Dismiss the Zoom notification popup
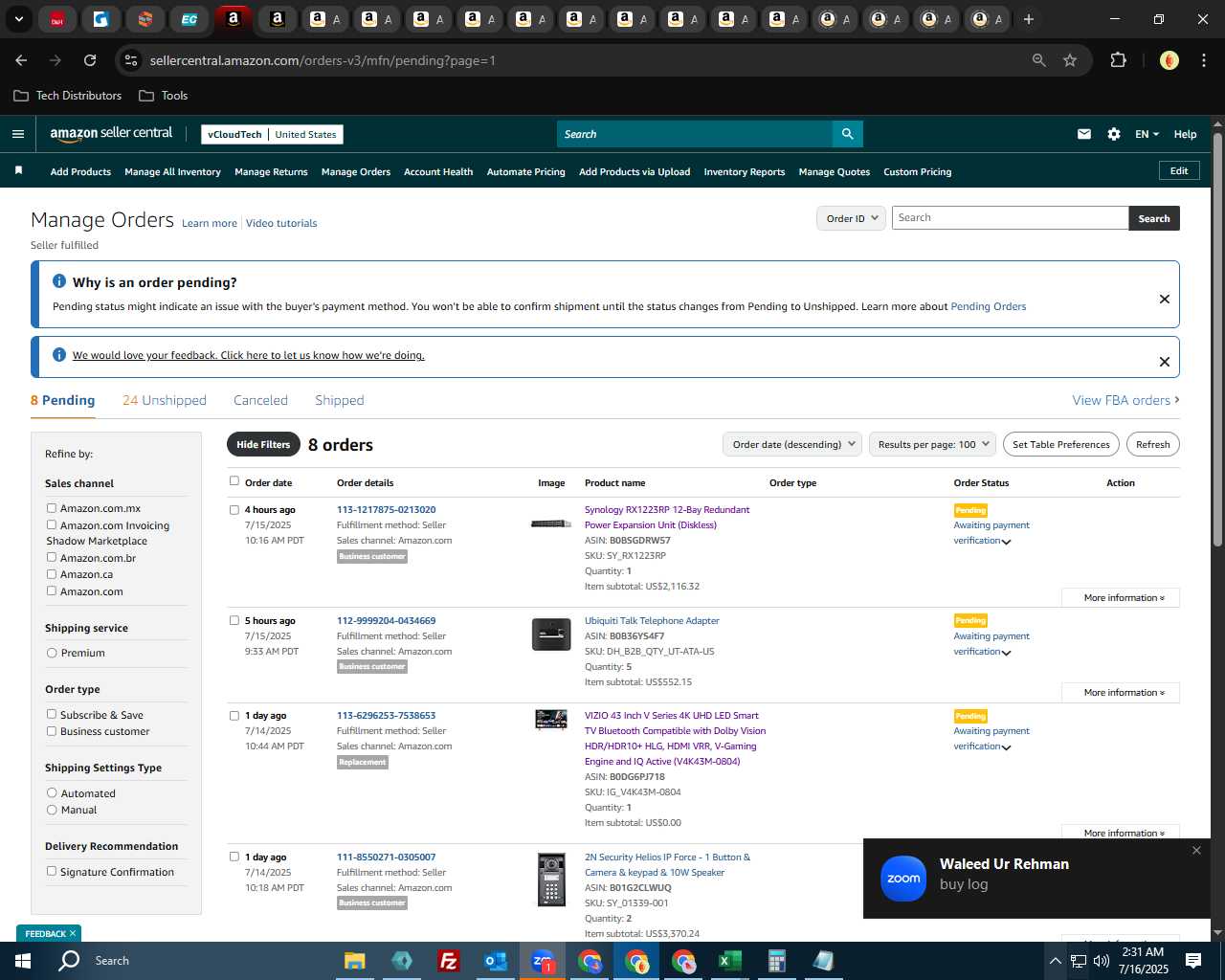Viewport: 1225px width, 980px height. (1196, 850)
